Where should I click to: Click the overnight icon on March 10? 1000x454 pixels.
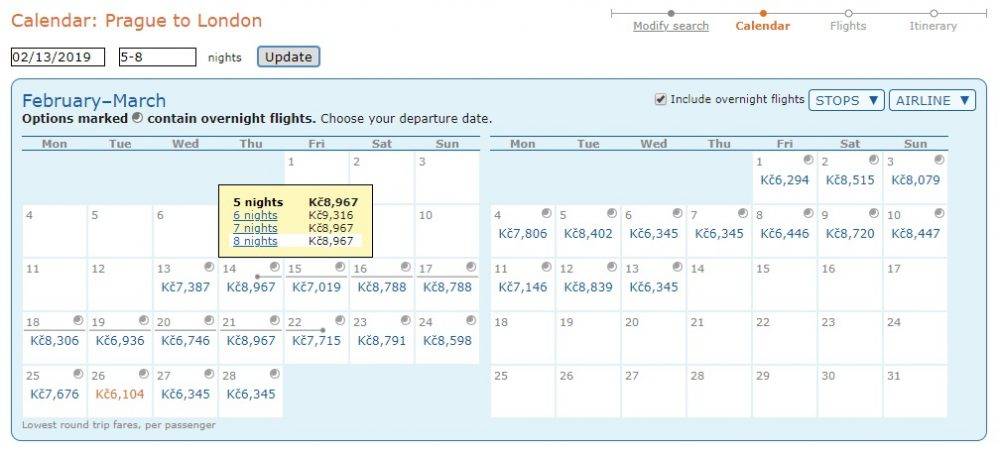(x=939, y=213)
